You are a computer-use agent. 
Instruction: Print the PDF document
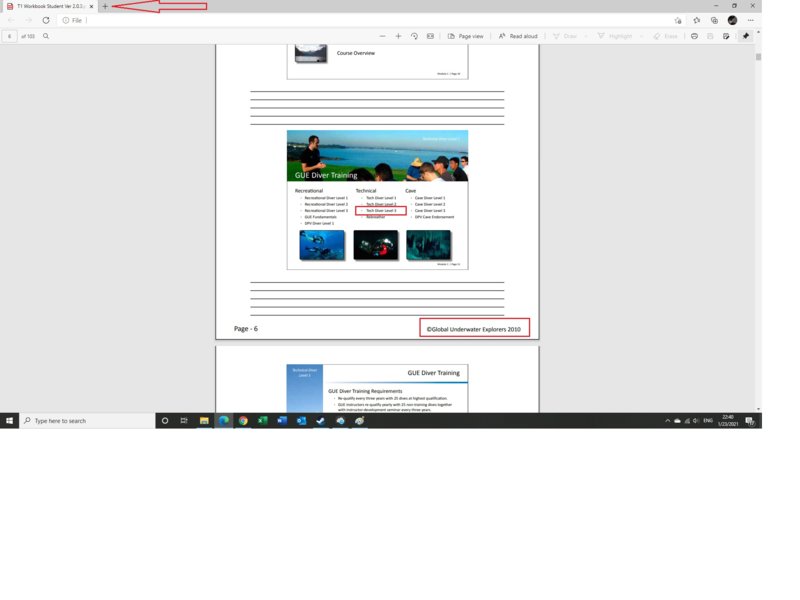point(694,36)
